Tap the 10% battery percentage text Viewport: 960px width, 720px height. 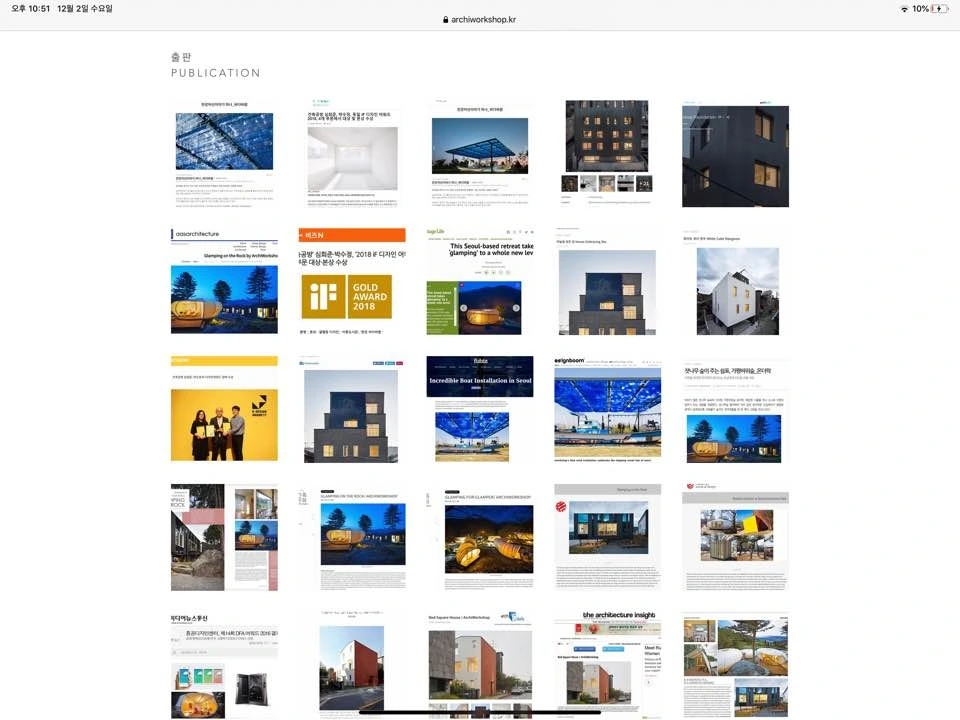920,9
